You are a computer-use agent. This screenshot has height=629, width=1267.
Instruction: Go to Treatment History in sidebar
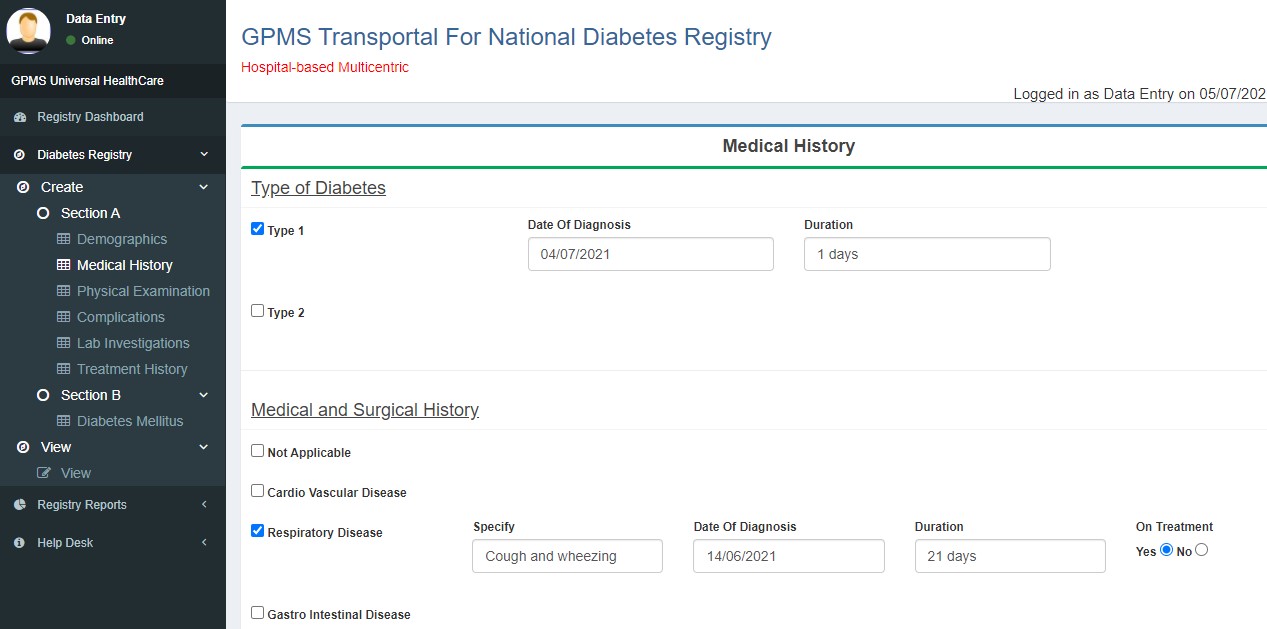[132, 369]
